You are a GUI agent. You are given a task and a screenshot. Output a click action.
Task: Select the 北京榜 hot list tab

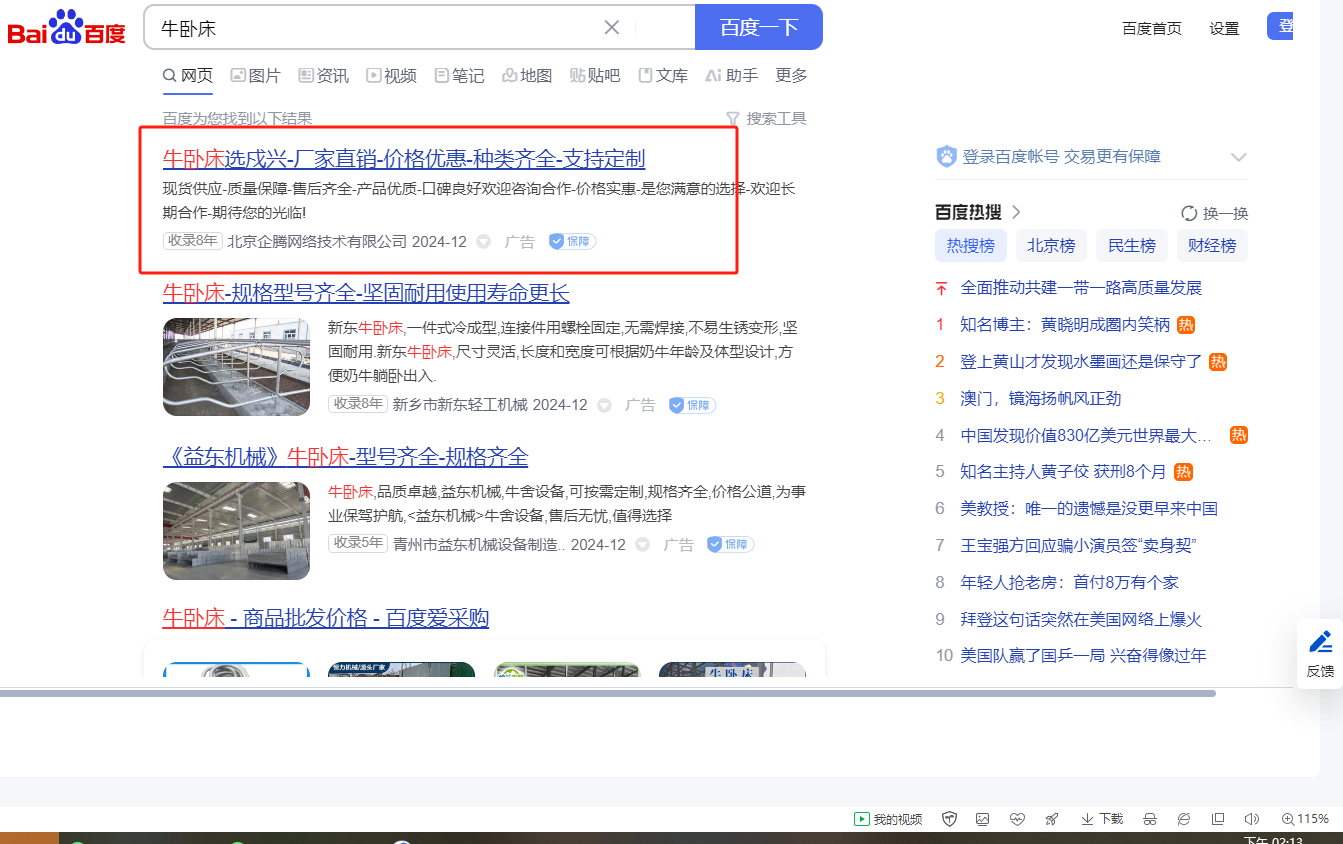click(x=1050, y=245)
